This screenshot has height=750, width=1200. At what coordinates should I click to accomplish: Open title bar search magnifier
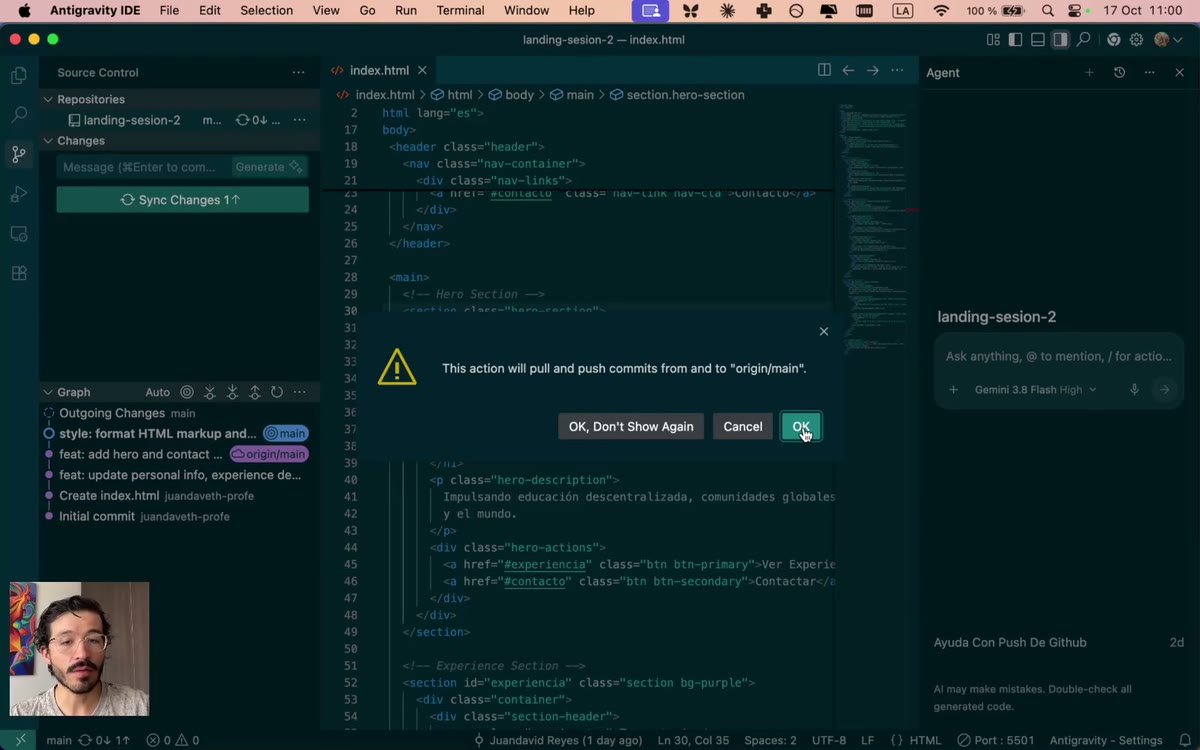coord(1084,40)
